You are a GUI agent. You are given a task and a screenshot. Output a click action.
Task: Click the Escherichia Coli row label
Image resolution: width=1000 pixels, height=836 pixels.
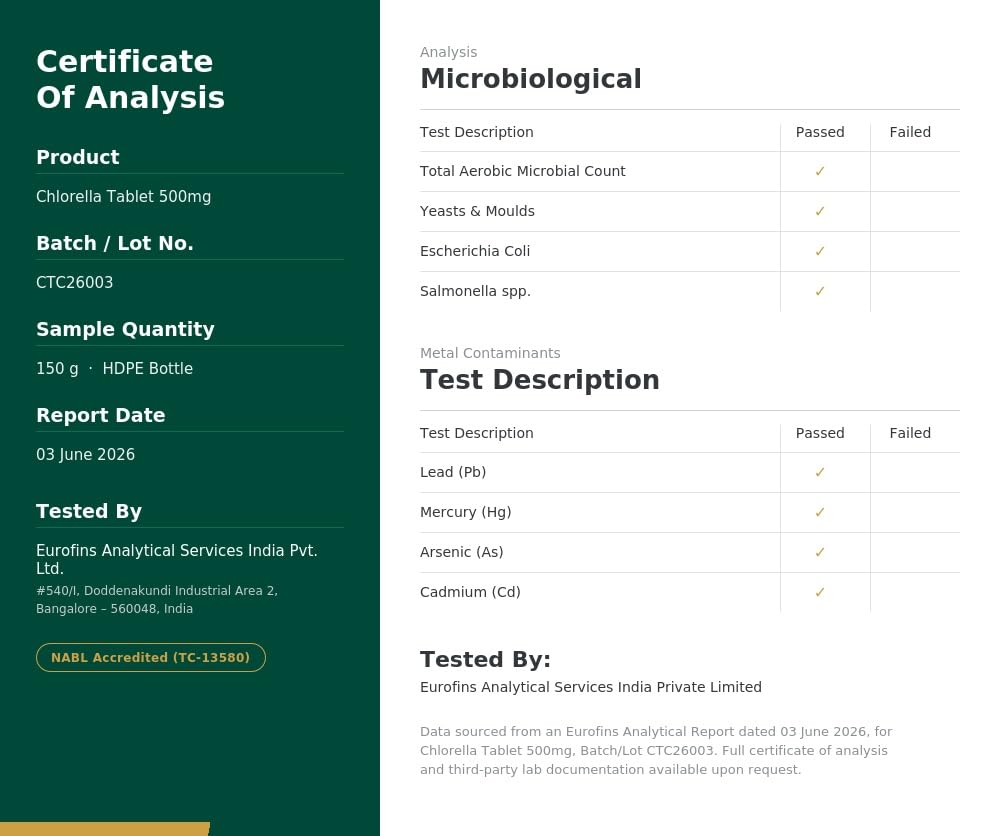pos(474,251)
